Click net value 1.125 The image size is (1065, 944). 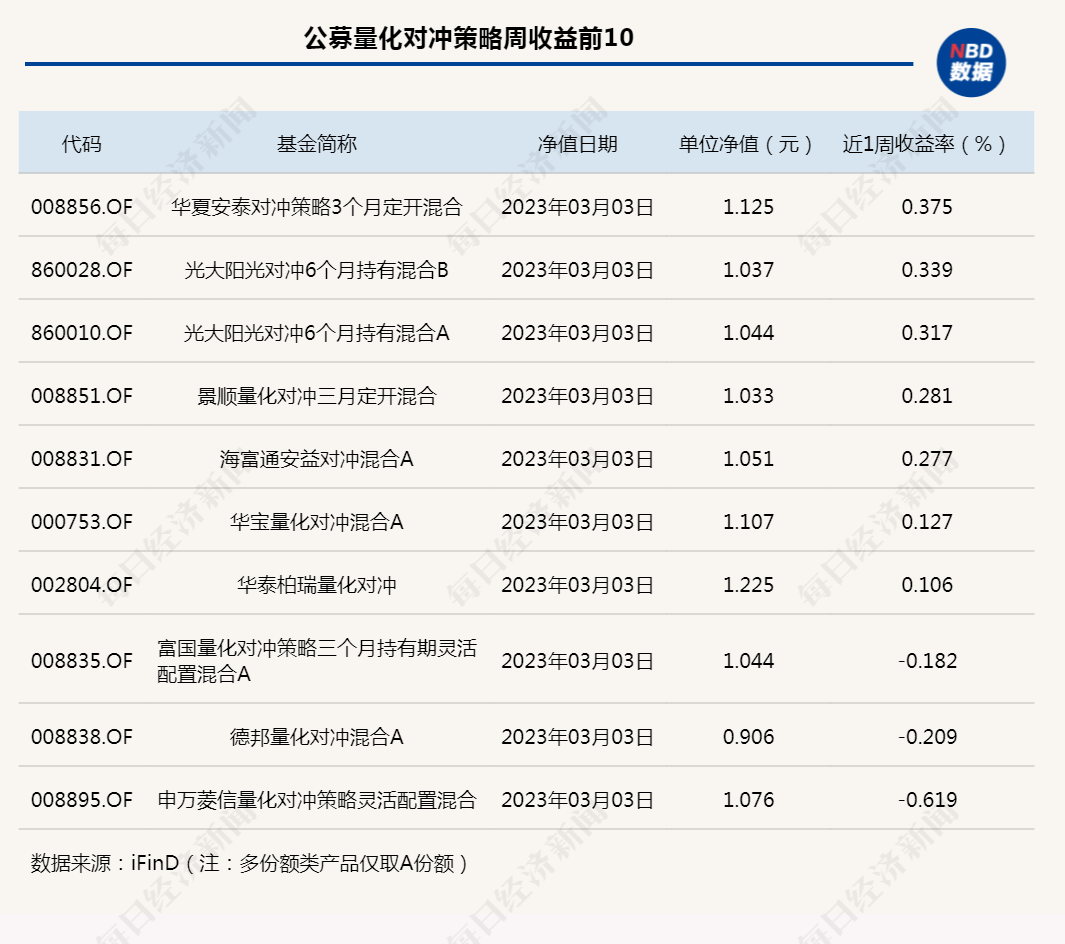(x=748, y=206)
